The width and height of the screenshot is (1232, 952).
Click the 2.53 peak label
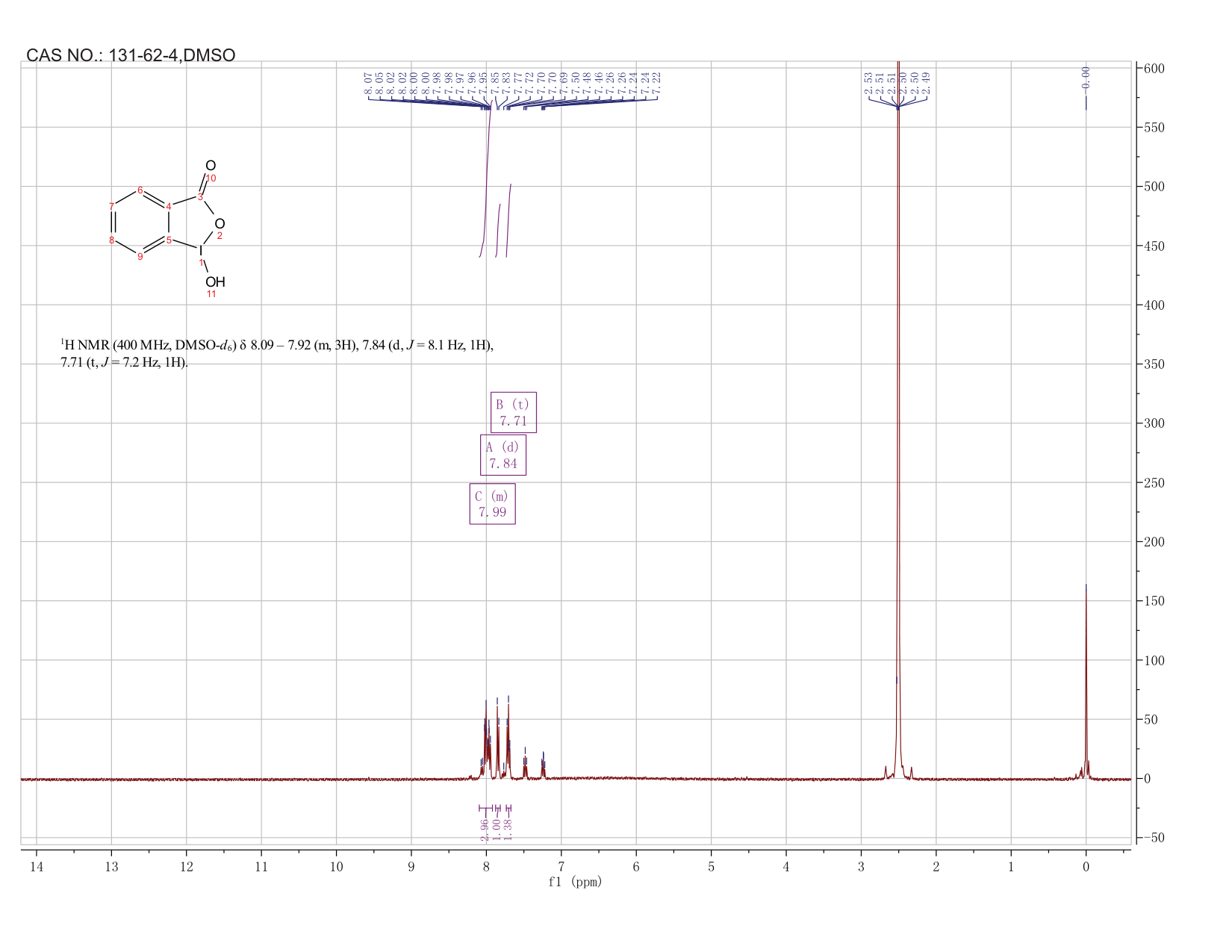[868, 83]
